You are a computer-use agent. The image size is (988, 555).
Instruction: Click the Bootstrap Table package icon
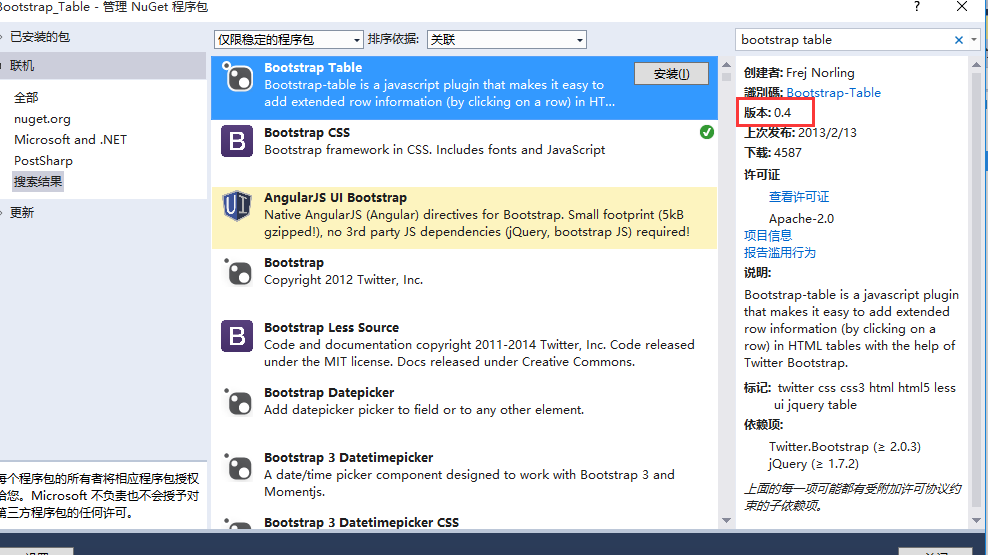click(238, 78)
